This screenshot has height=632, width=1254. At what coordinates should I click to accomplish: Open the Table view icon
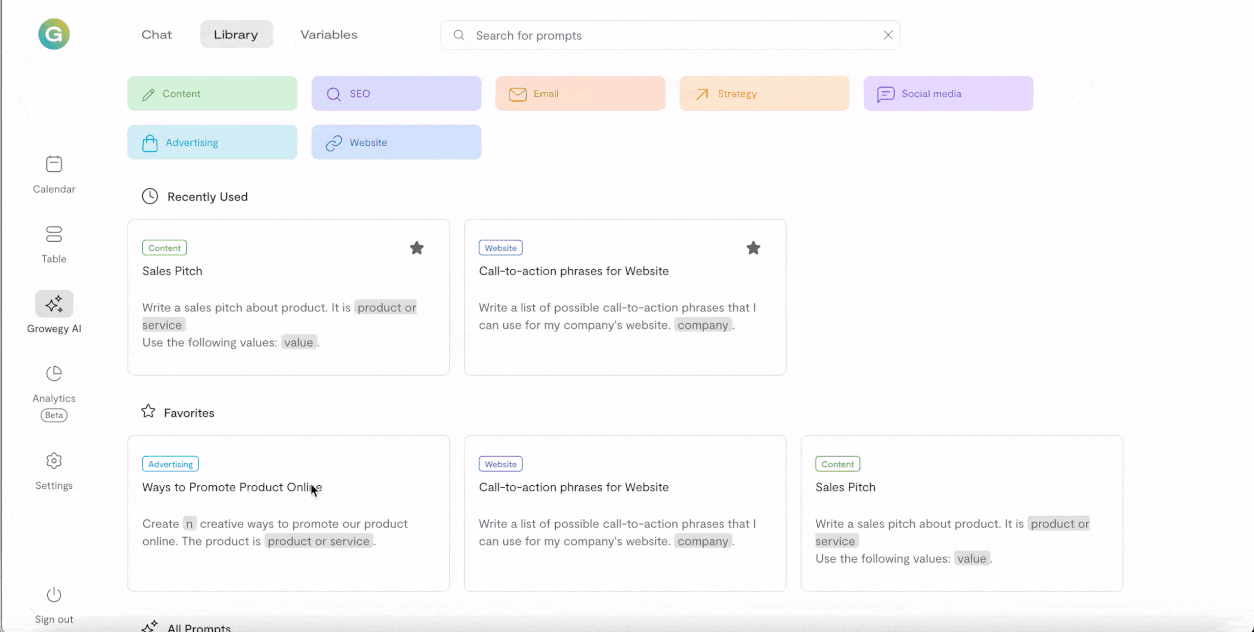(x=54, y=234)
